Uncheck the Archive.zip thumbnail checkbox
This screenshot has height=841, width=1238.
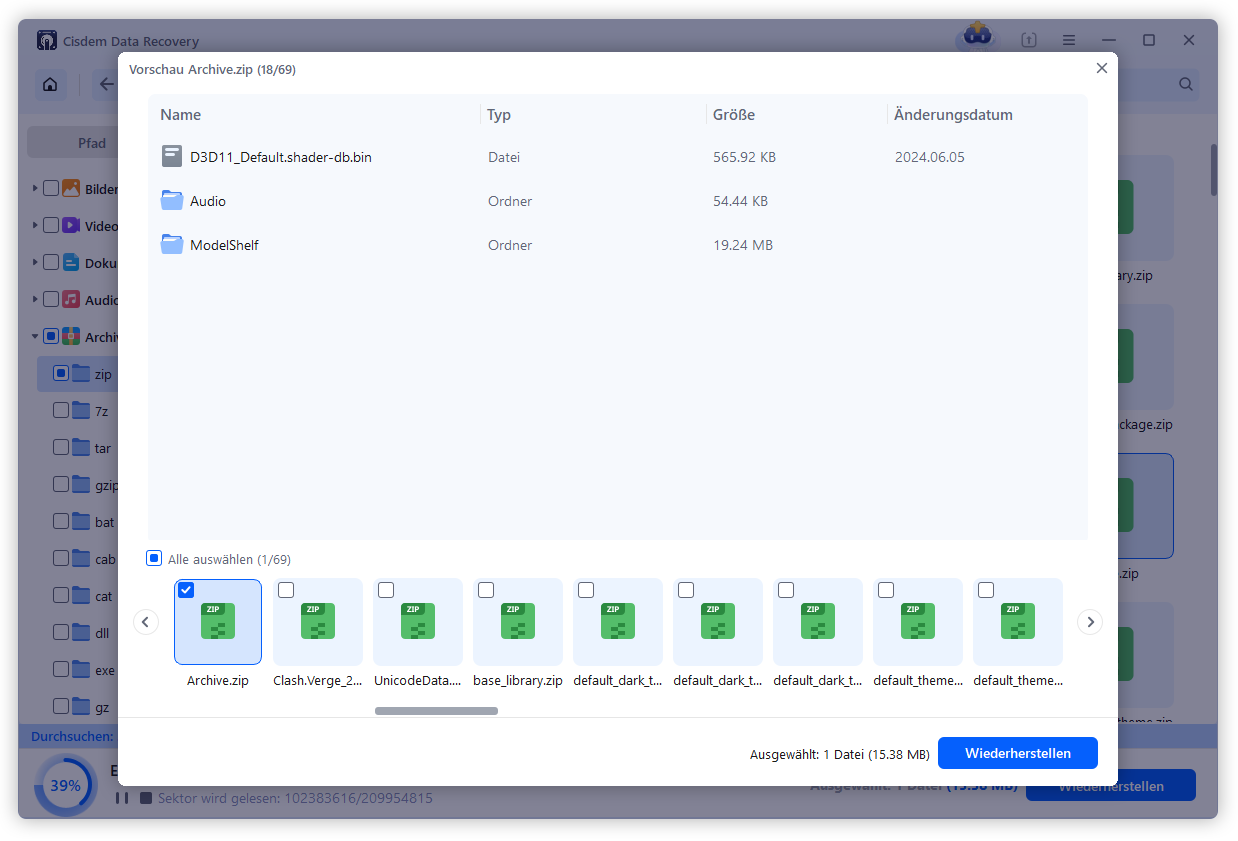185,590
